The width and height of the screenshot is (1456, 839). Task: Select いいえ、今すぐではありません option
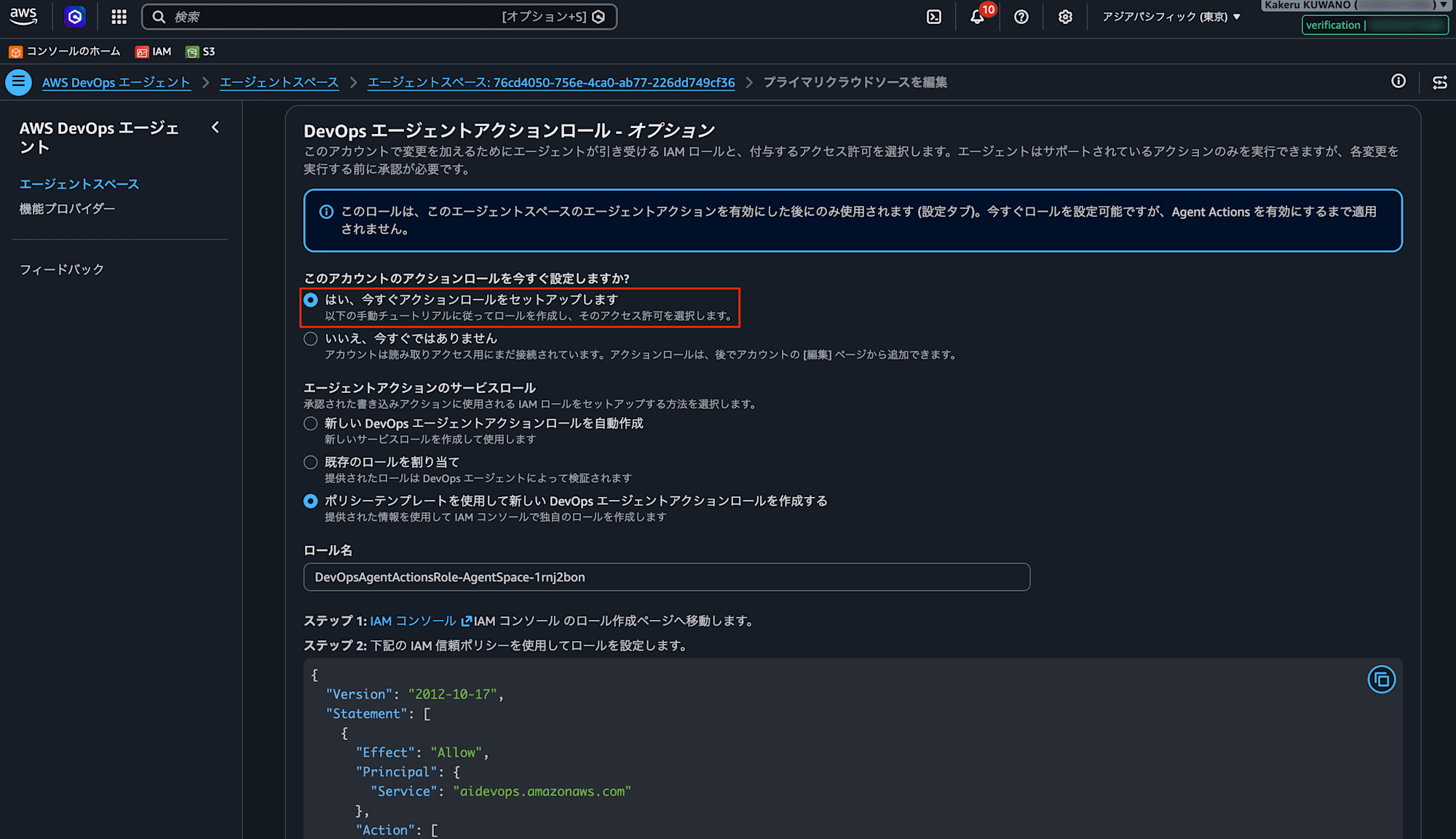pos(311,338)
